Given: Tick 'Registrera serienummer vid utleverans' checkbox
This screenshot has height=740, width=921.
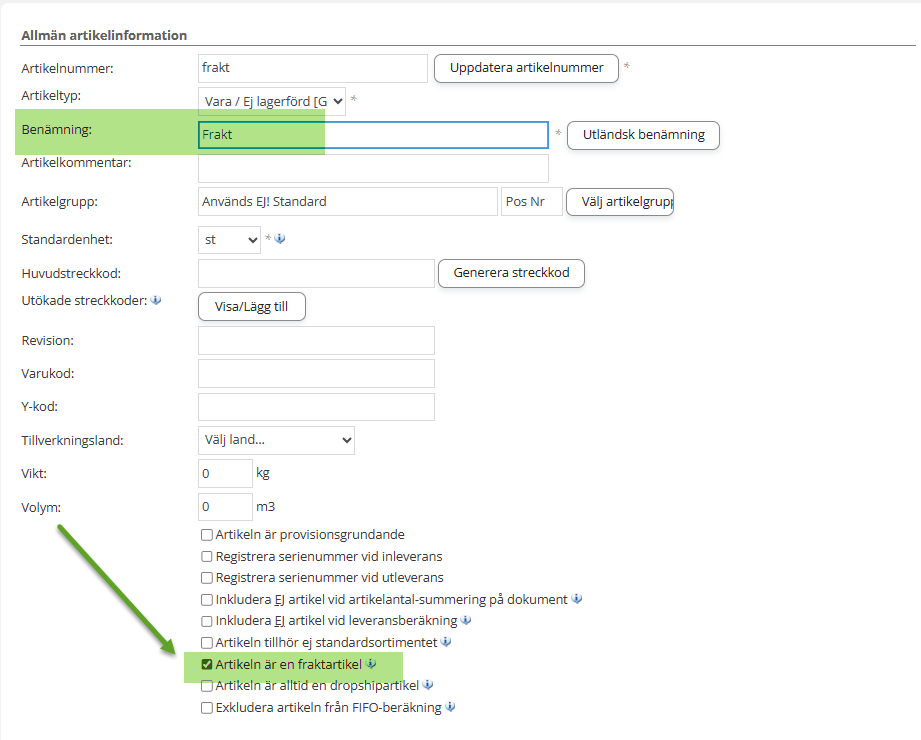Looking at the screenshot, I should click(x=207, y=578).
